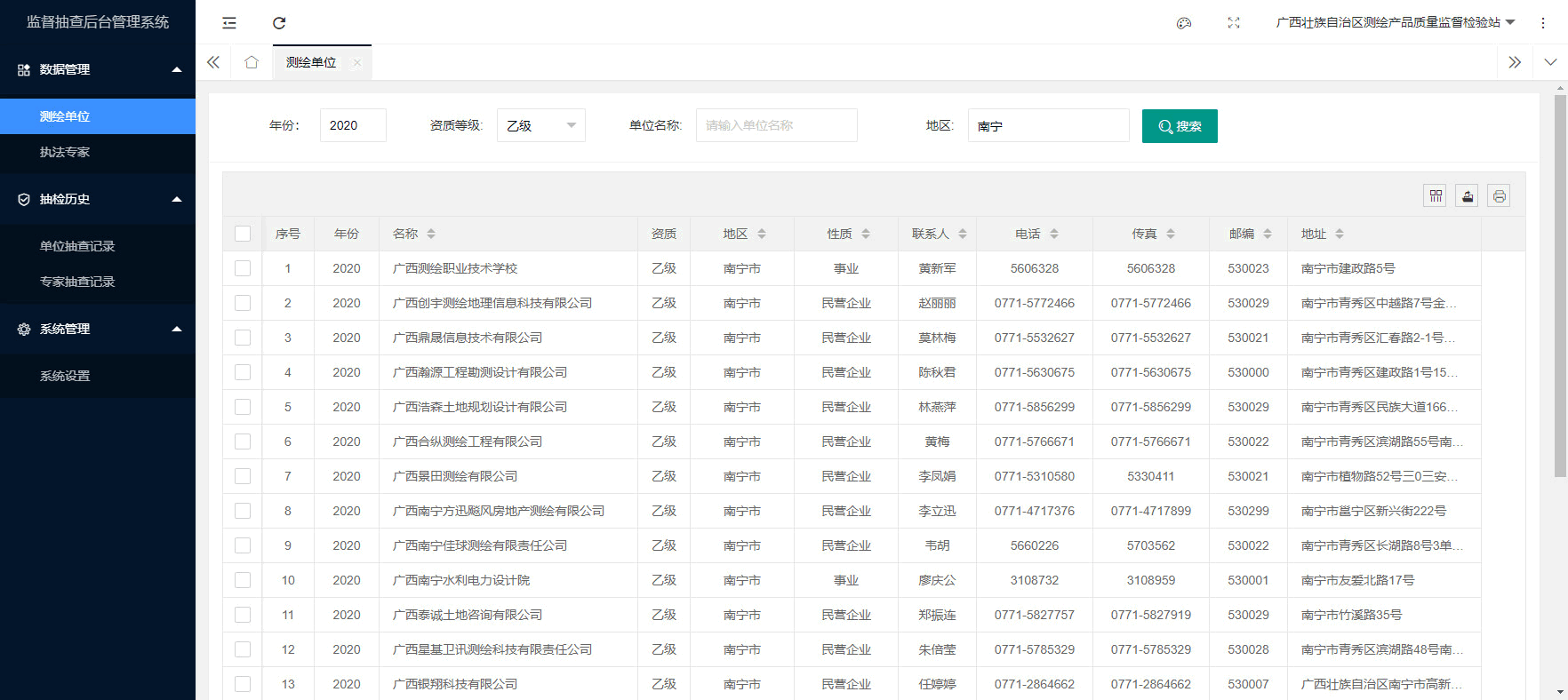
Task: Click the green 搜索 button
Action: point(1180,126)
